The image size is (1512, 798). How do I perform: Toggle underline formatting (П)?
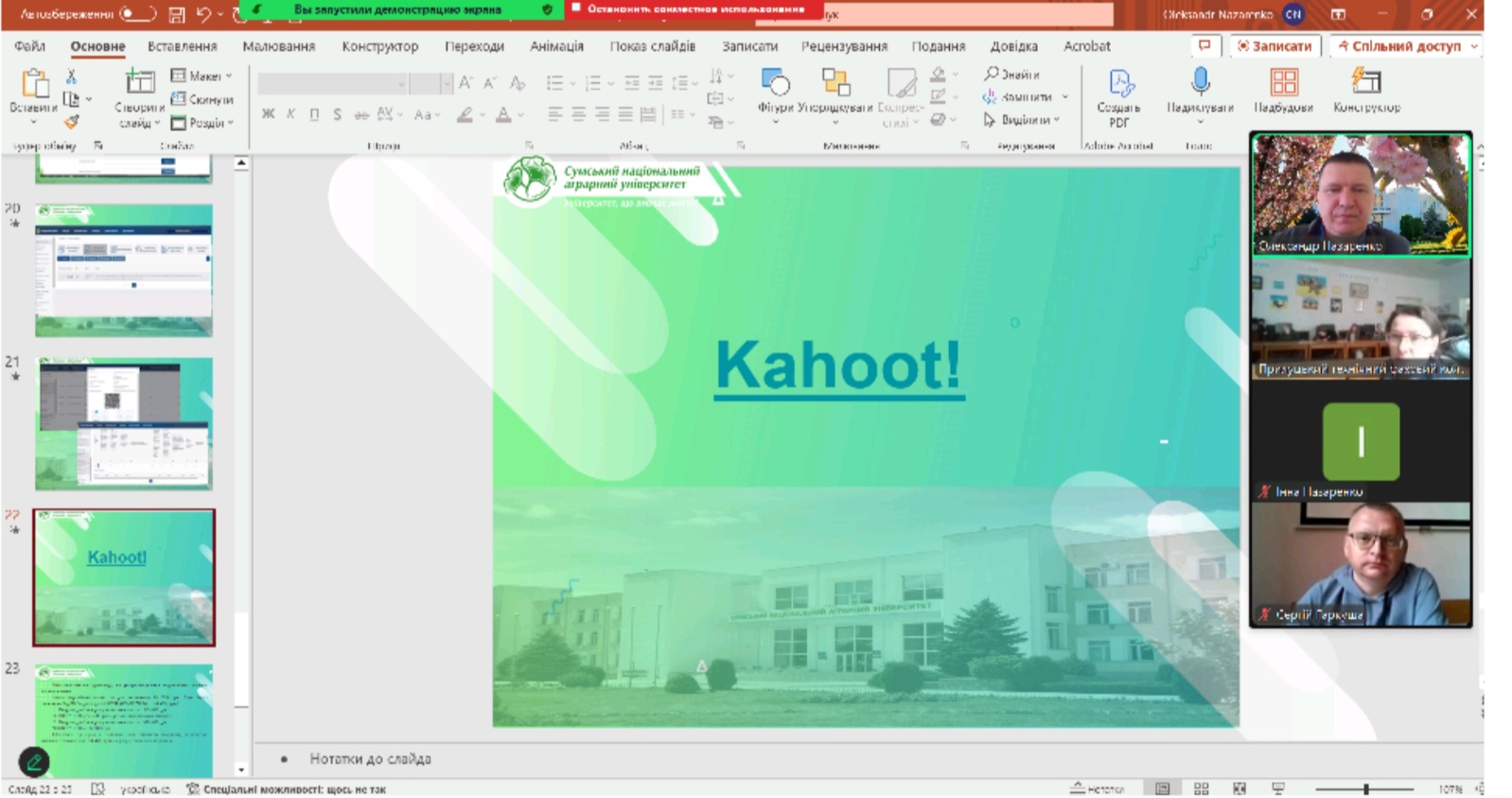pos(314,115)
